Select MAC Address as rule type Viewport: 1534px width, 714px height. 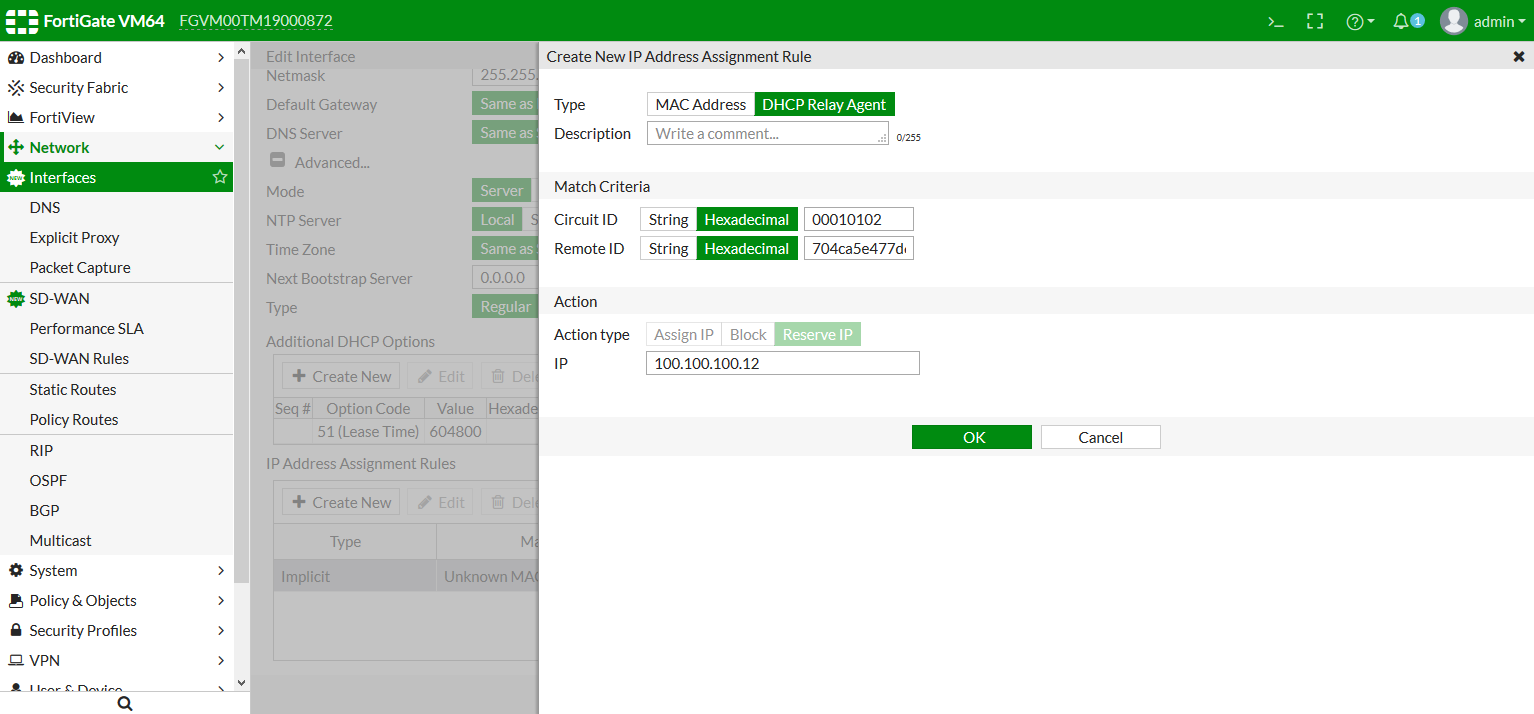700,104
